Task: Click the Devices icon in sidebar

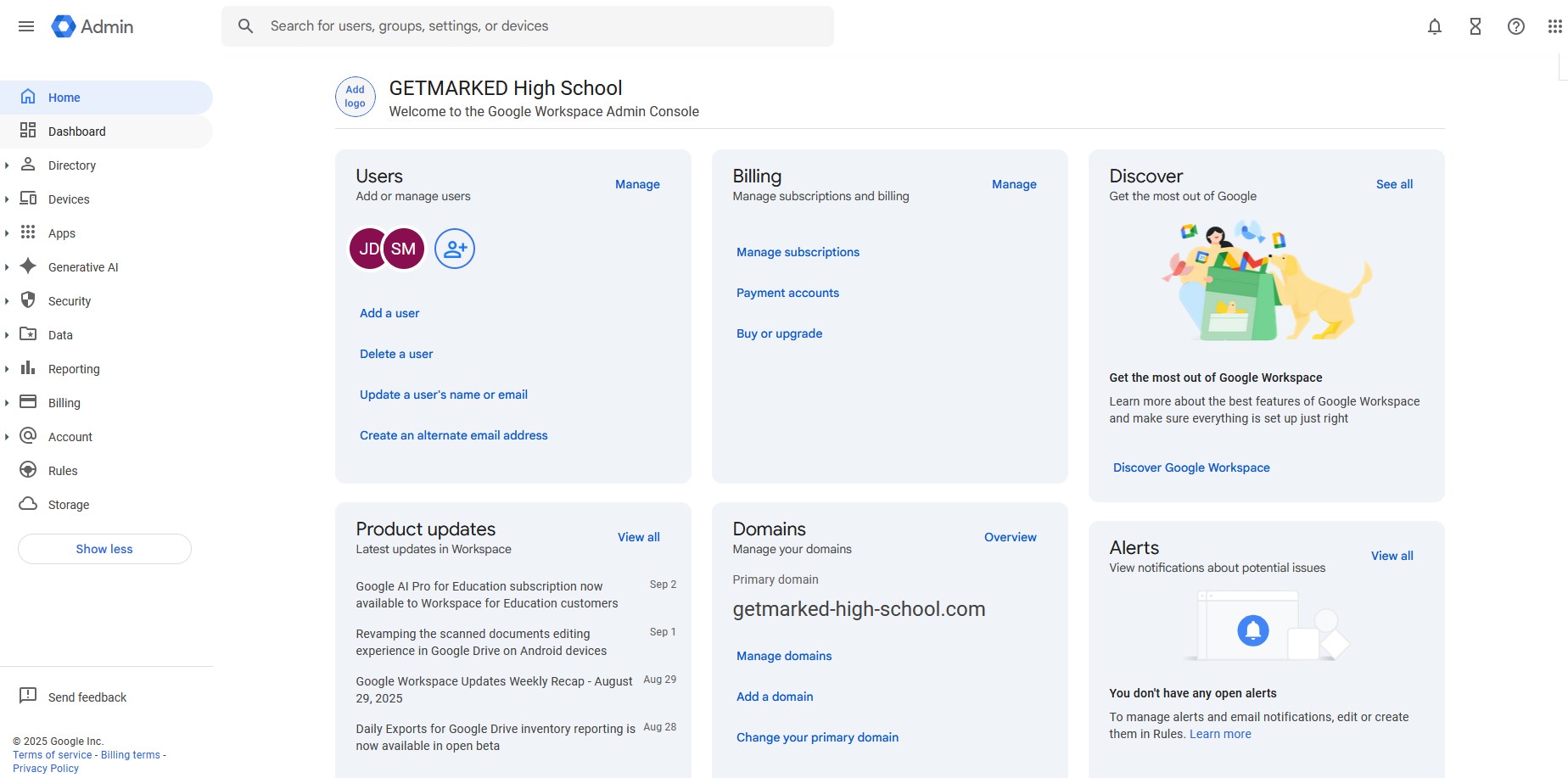Action: 28,199
